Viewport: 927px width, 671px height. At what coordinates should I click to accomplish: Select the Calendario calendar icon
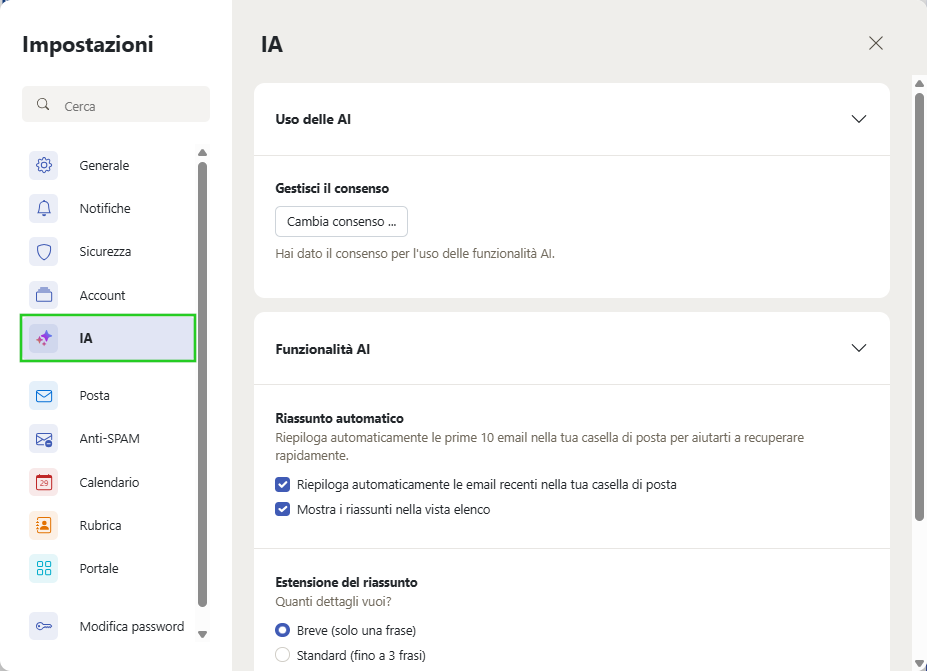click(43, 482)
